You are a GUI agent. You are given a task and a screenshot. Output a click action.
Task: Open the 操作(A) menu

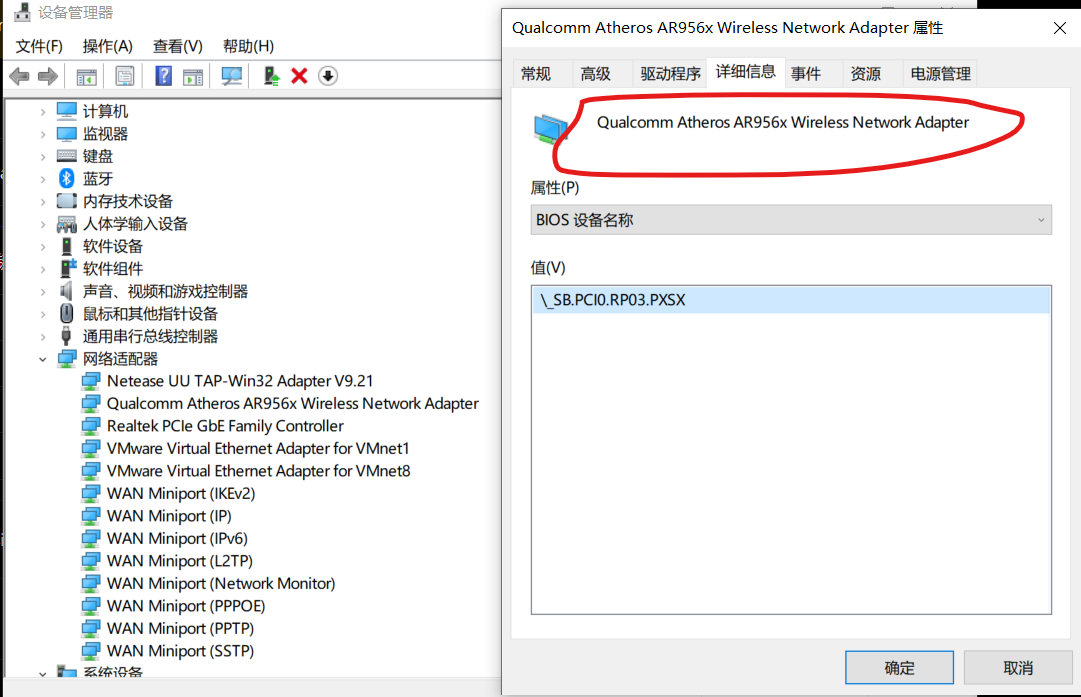pos(108,46)
